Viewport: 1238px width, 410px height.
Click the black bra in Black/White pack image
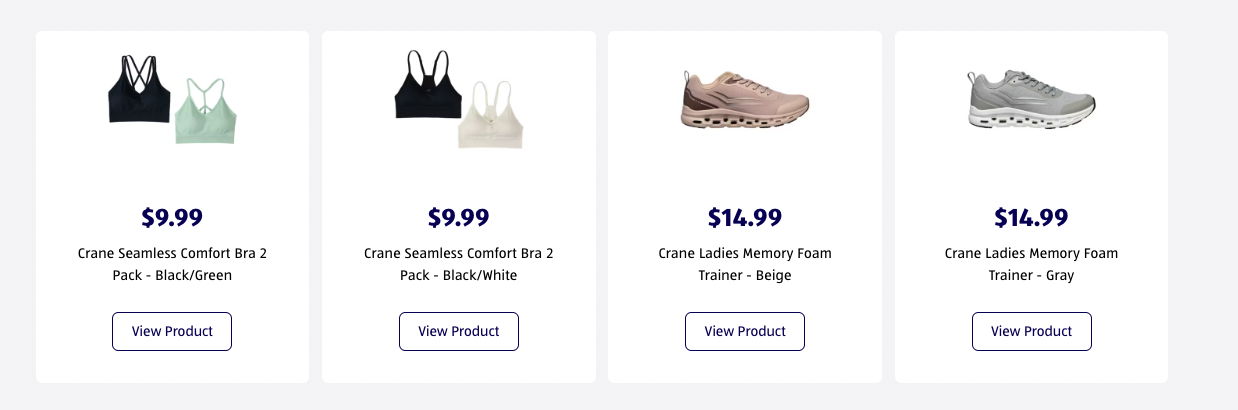point(428,87)
